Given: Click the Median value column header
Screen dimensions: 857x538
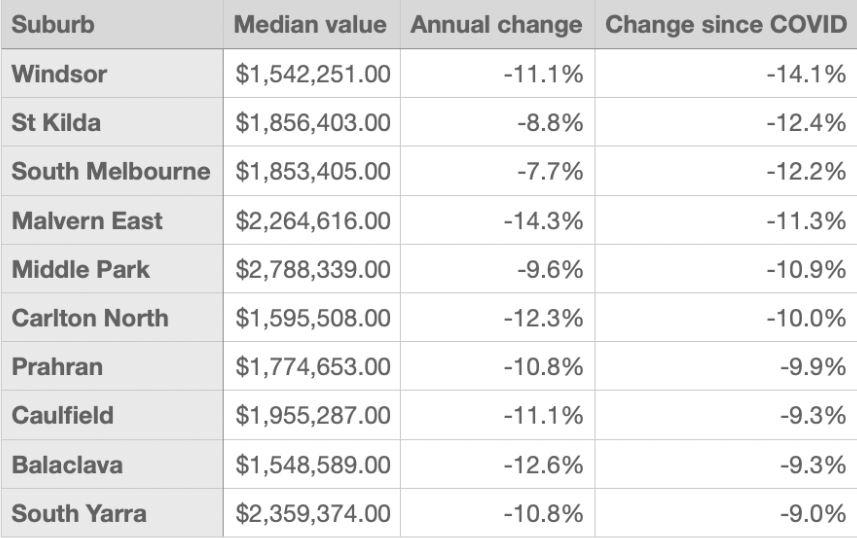Looking at the screenshot, I should coord(310,25).
